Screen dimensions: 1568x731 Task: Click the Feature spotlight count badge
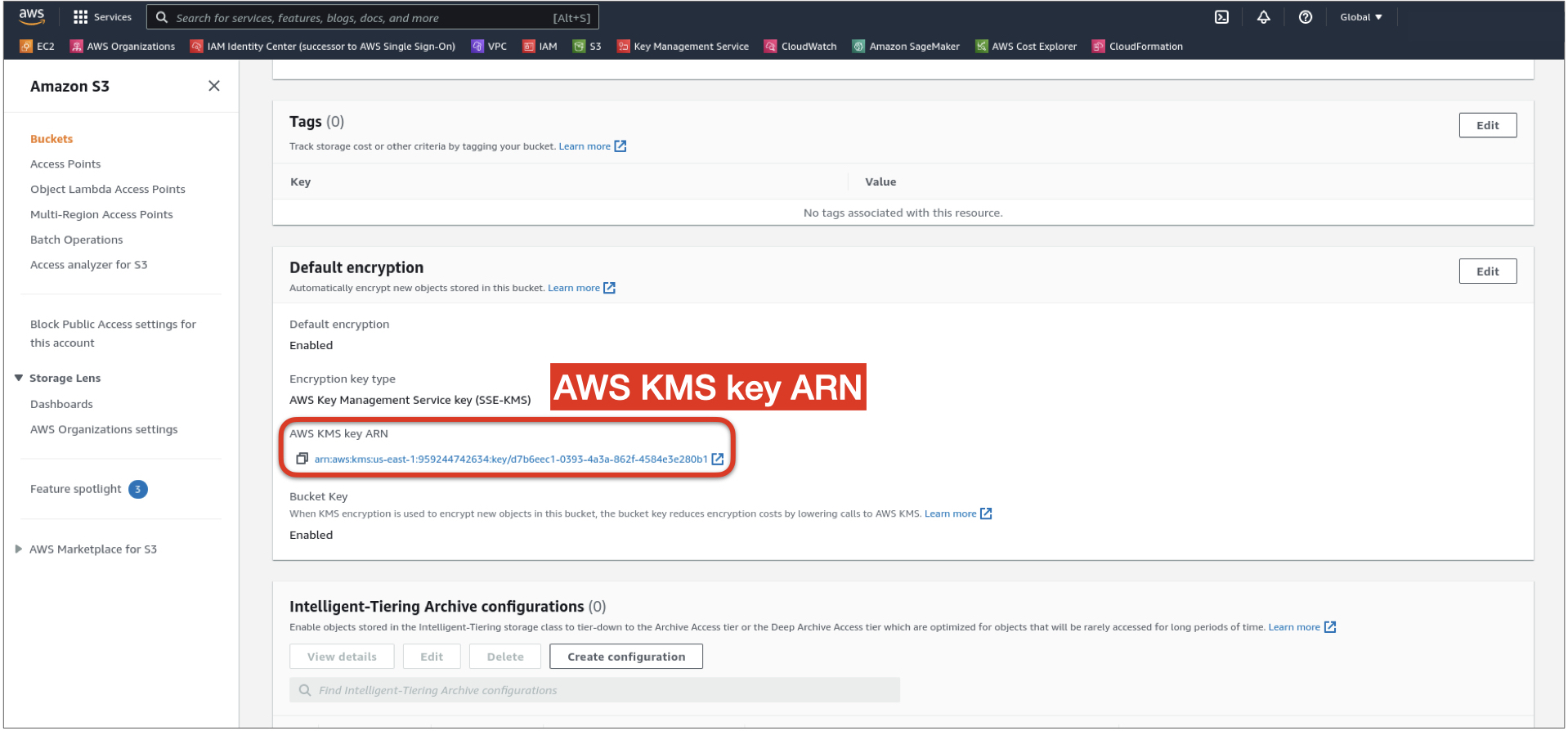(138, 489)
